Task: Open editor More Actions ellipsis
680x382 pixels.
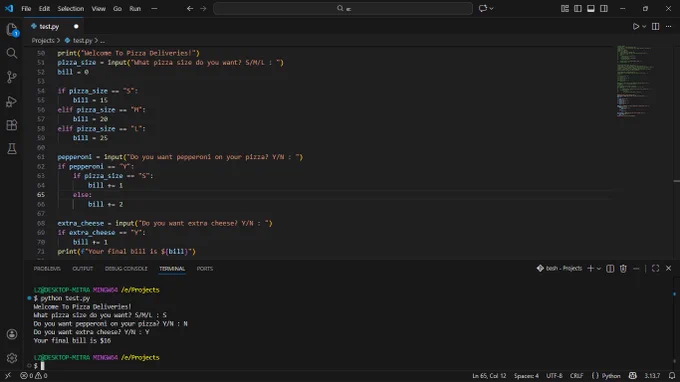Action: point(668,26)
